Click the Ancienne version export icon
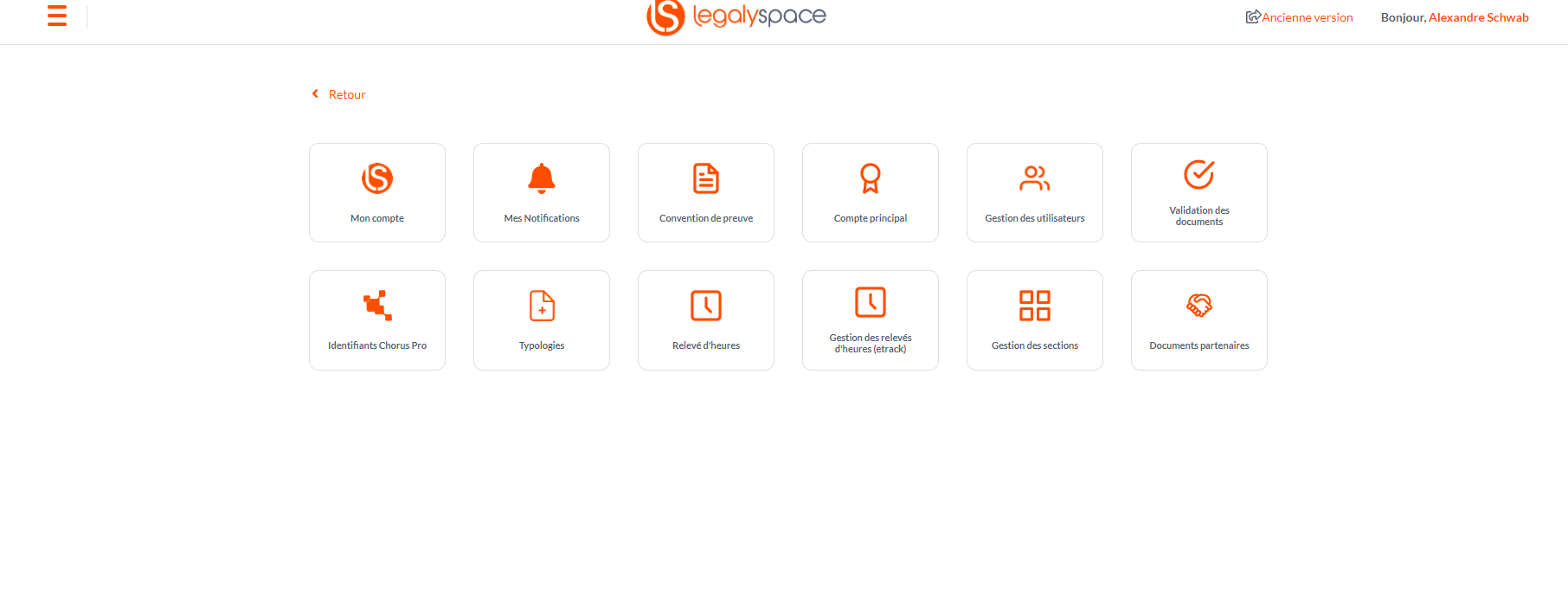The image size is (1568, 600). coord(1252,16)
